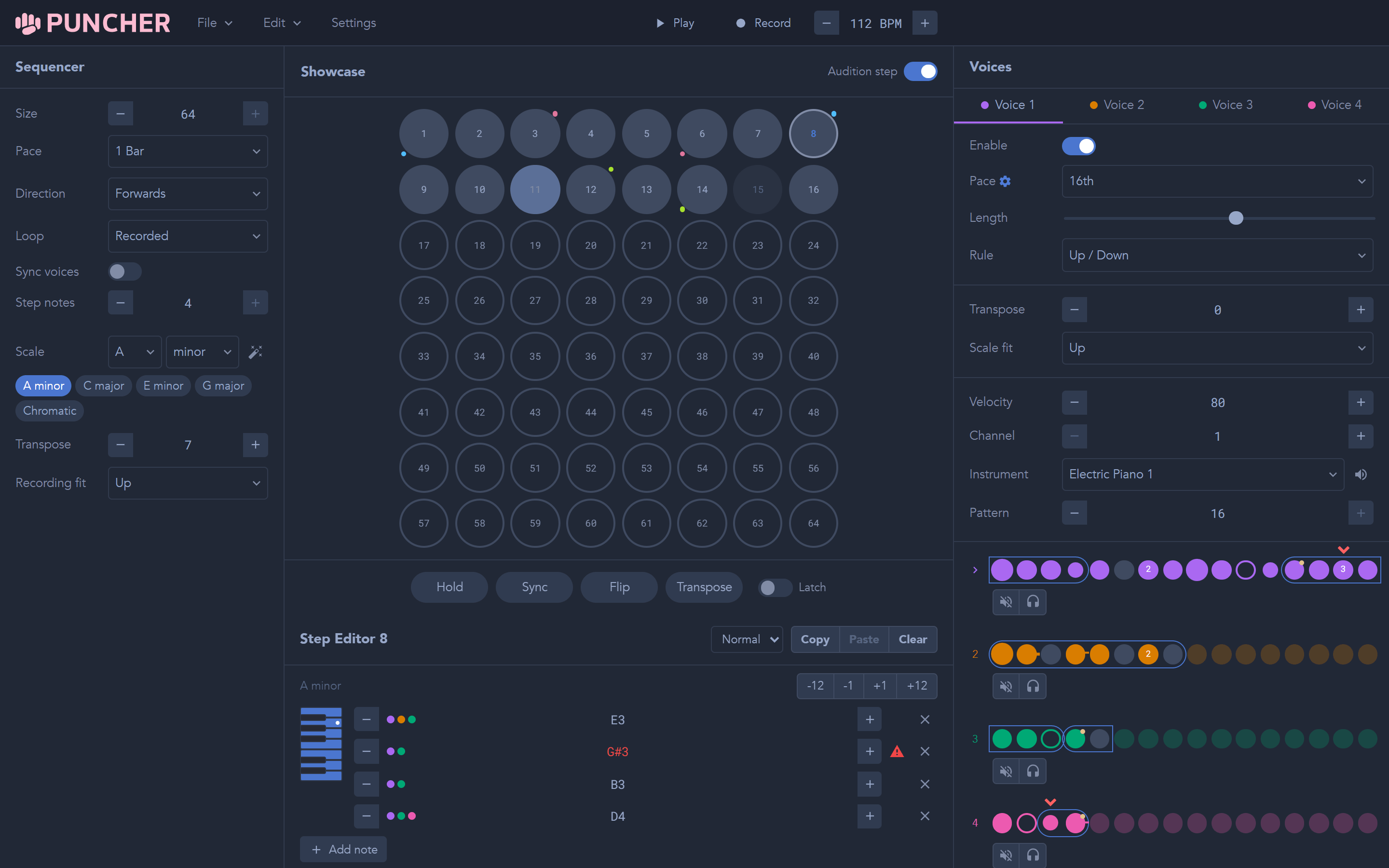The height and width of the screenshot is (868, 1389).
Task: Switch to the Voice 4 tab
Action: click(x=1335, y=105)
